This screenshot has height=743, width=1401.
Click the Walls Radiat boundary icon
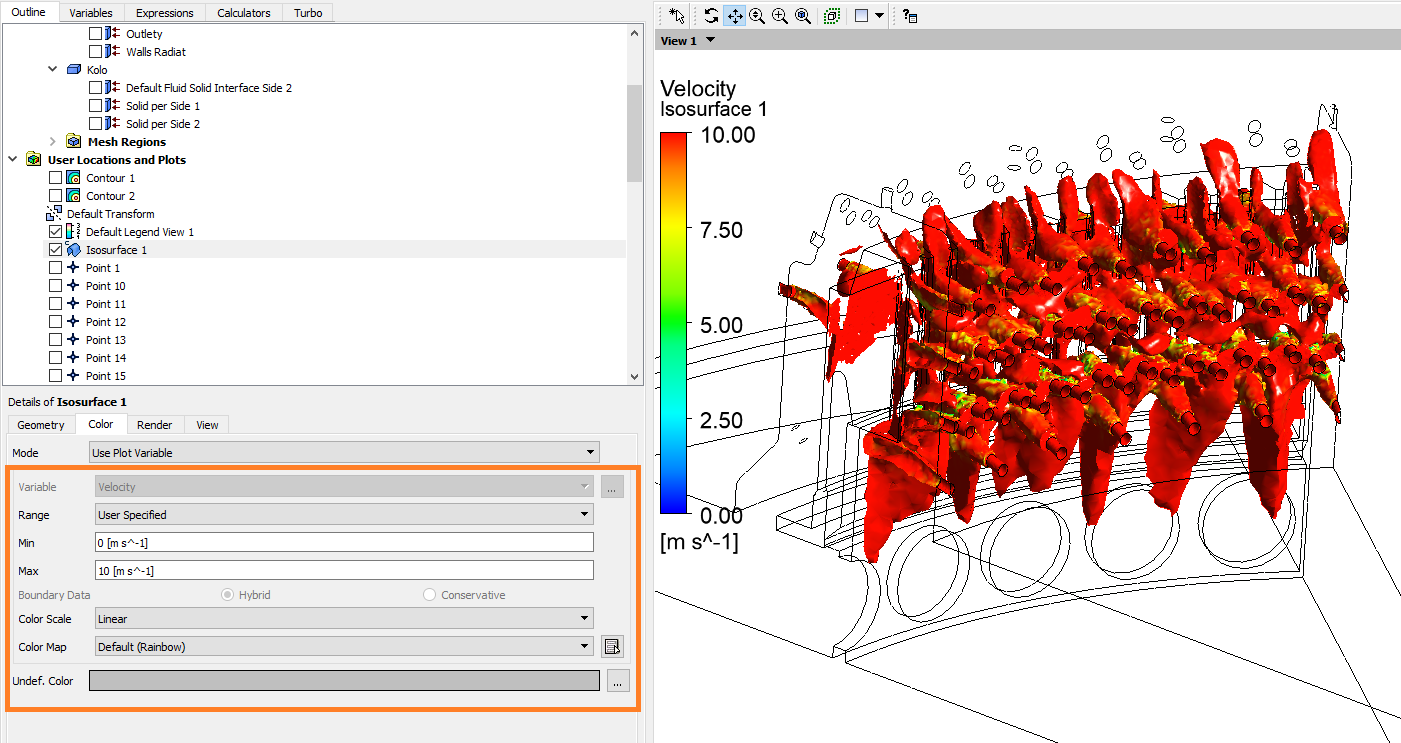[112, 52]
